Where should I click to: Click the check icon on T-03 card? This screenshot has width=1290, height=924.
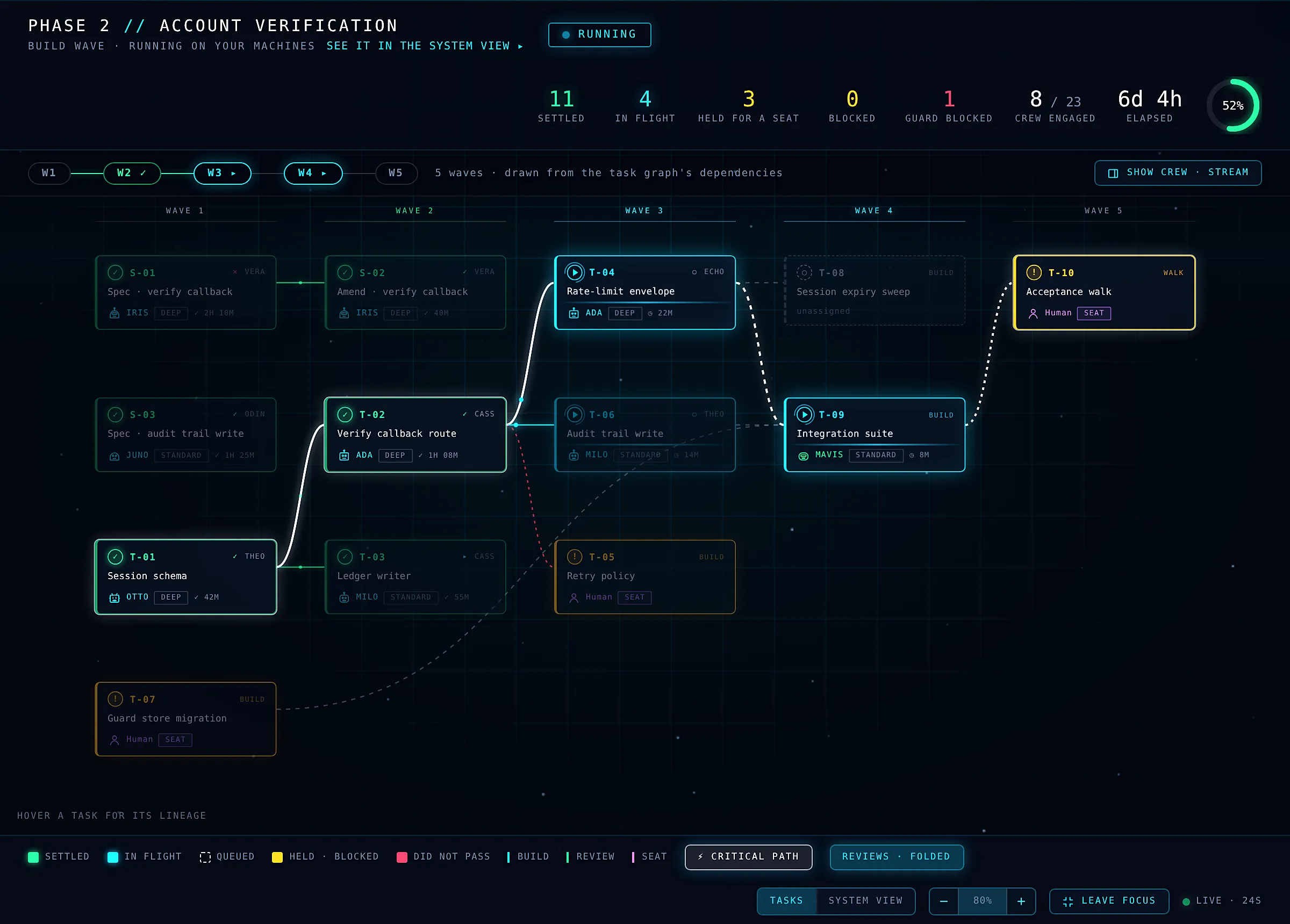coord(345,557)
